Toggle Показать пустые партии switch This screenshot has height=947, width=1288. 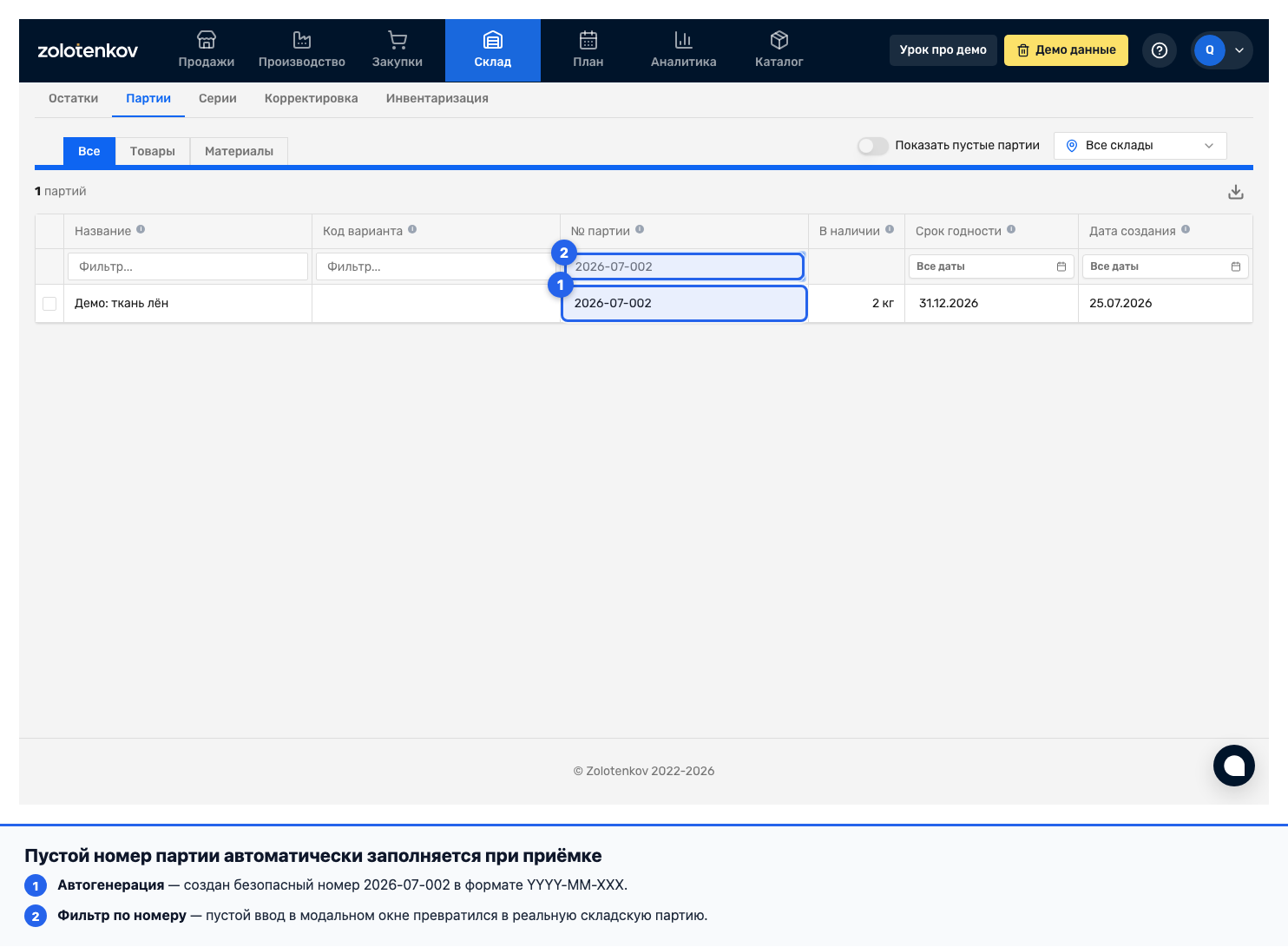[873, 146]
